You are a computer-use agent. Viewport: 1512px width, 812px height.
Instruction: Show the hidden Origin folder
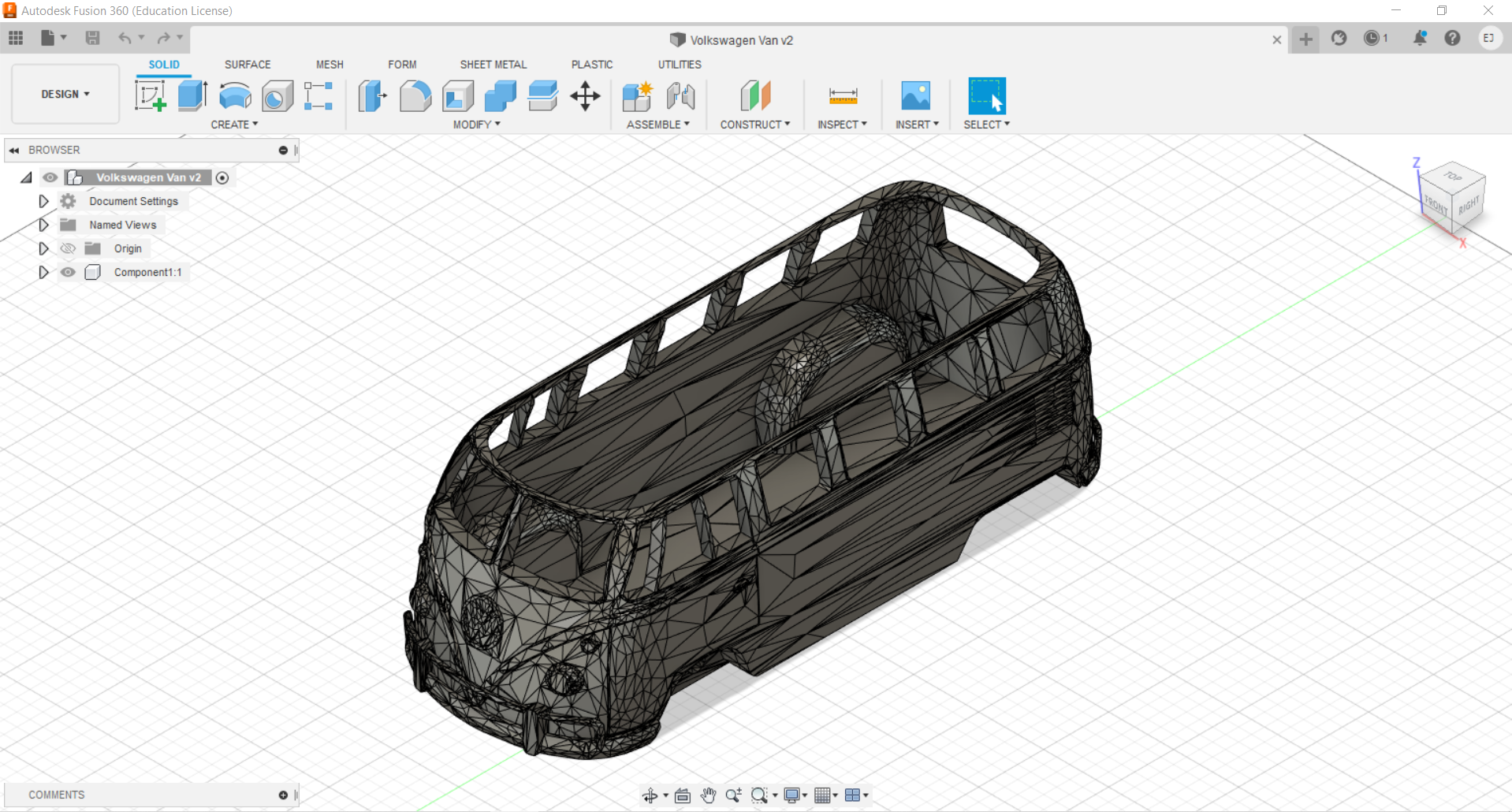(x=69, y=248)
